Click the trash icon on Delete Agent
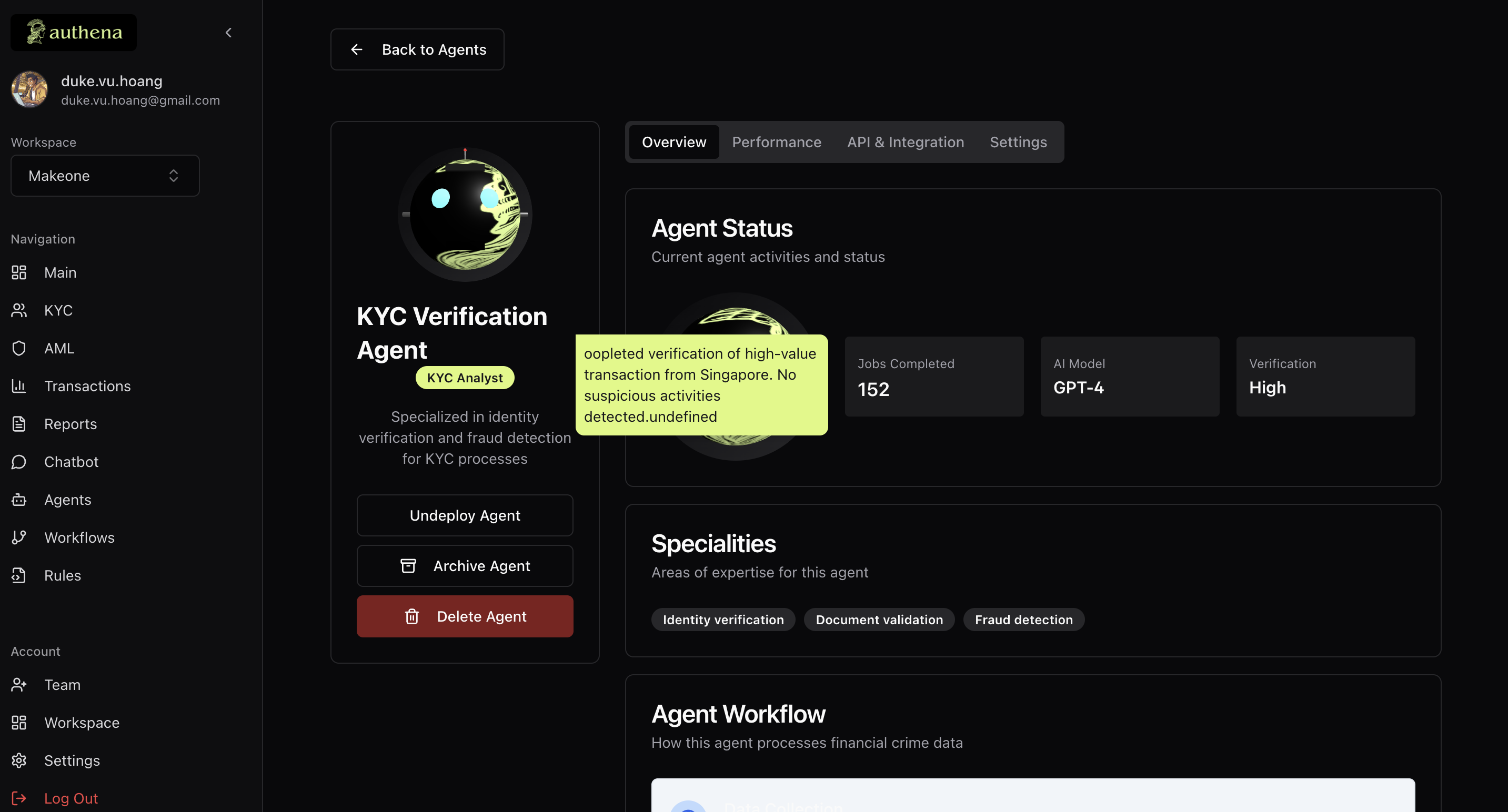Image resolution: width=1508 pixels, height=812 pixels. 411,616
